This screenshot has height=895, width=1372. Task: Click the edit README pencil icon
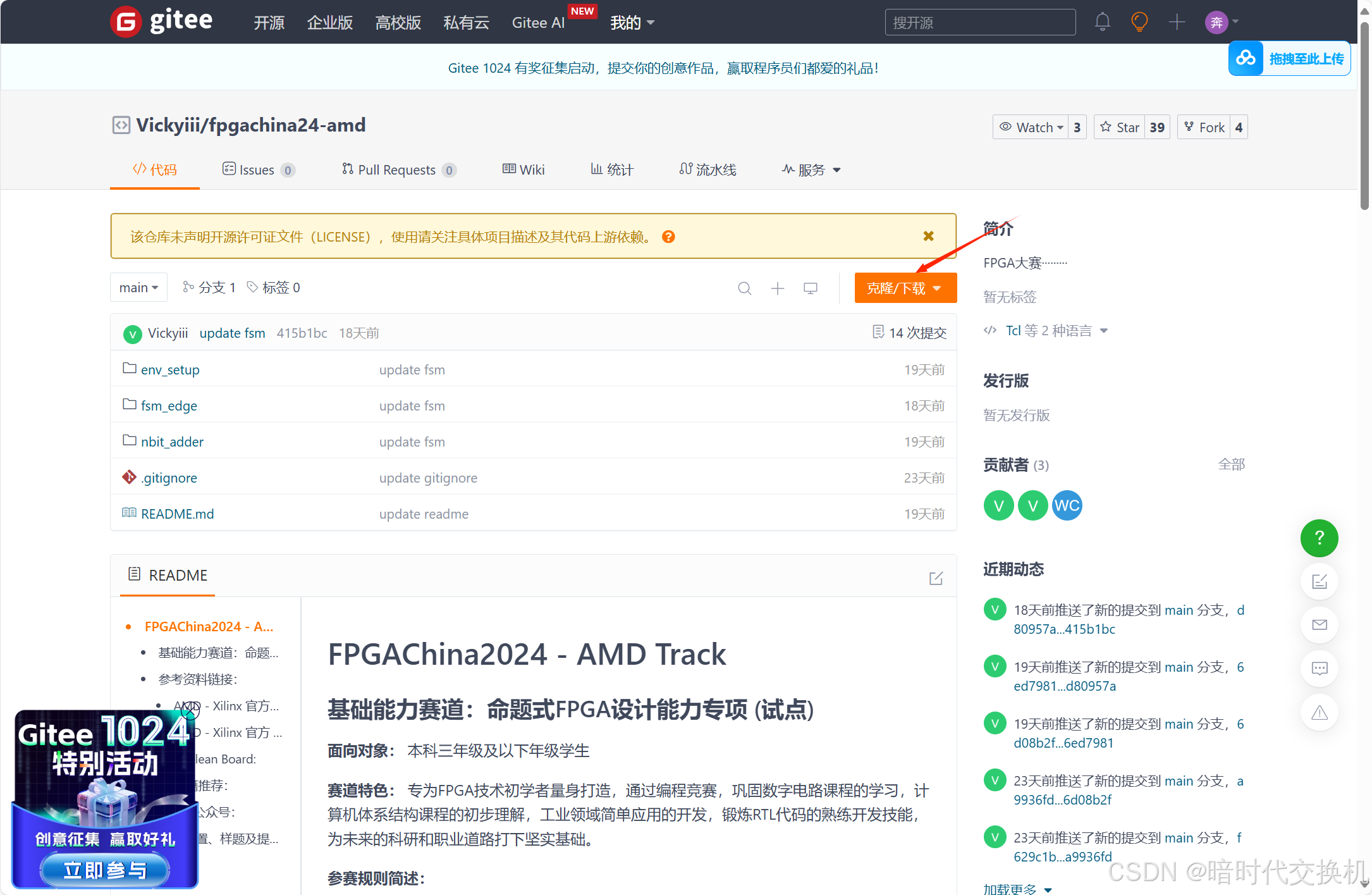click(936, 577)
